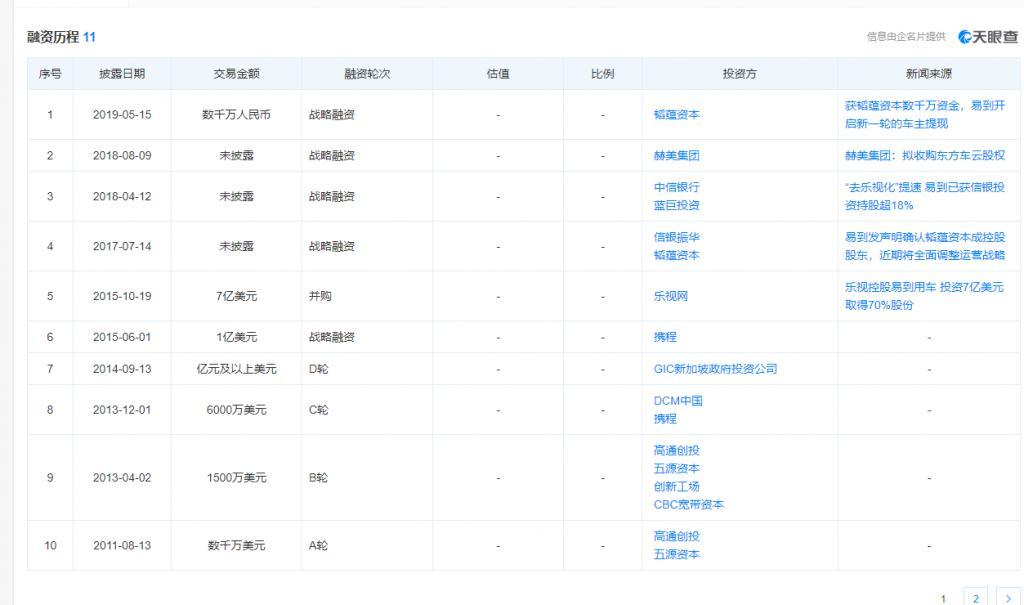Open investor link 信银振华
This screenshot has width=1024, height=605.
[677, 237]
